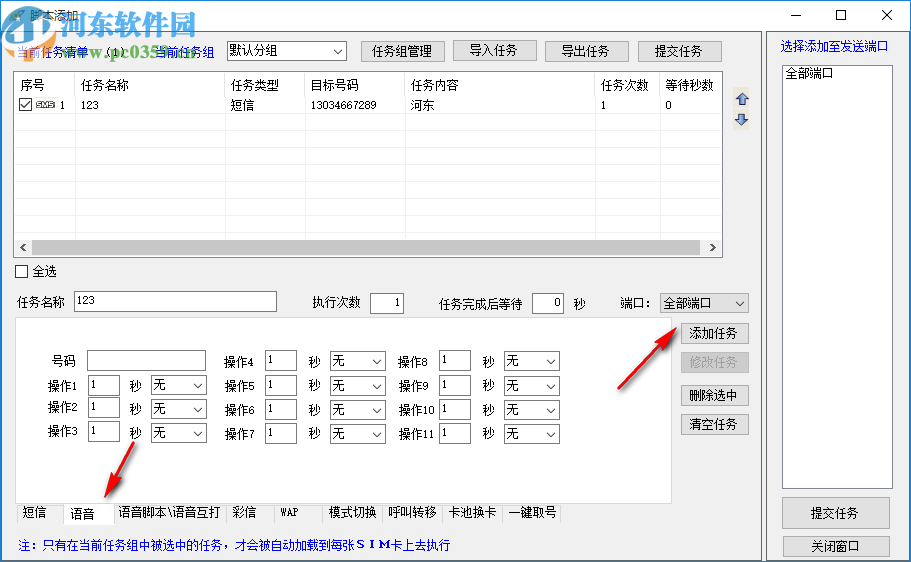Uncheck the checkbox for task 123
911x562 pixels.
pos(25,105)
